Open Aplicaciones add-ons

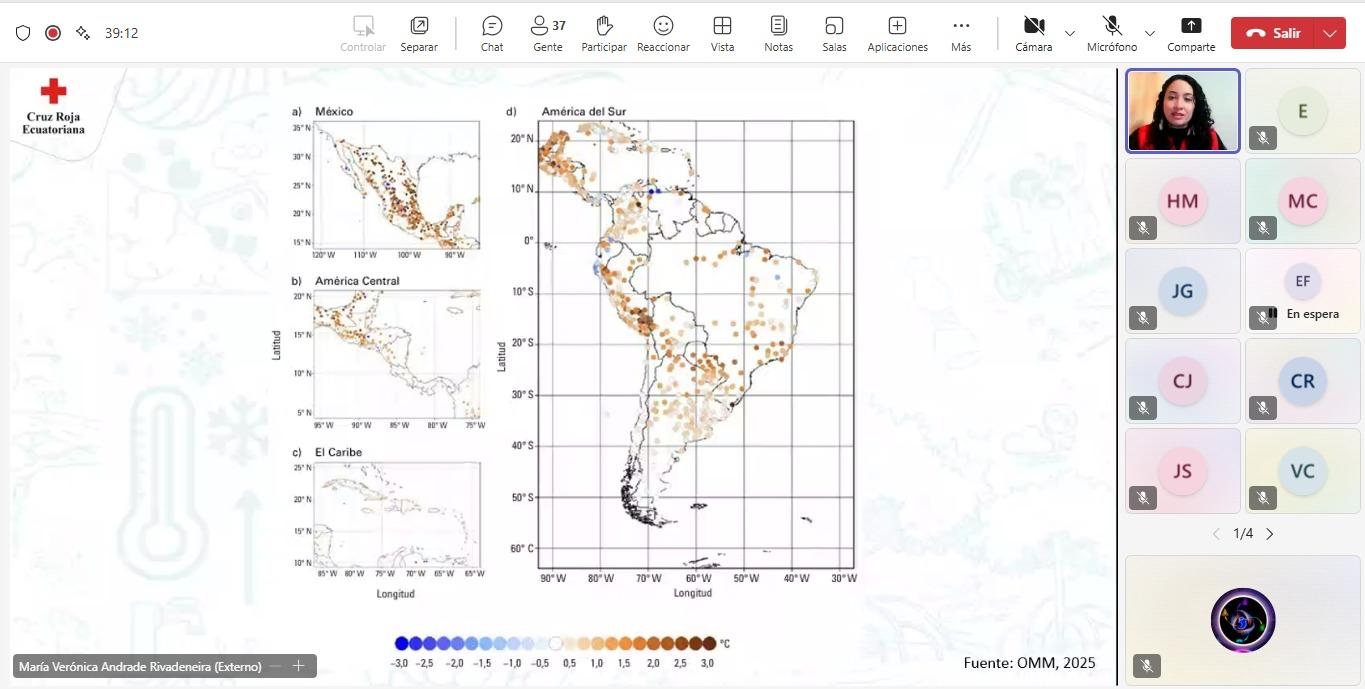(x=897, y=33)
